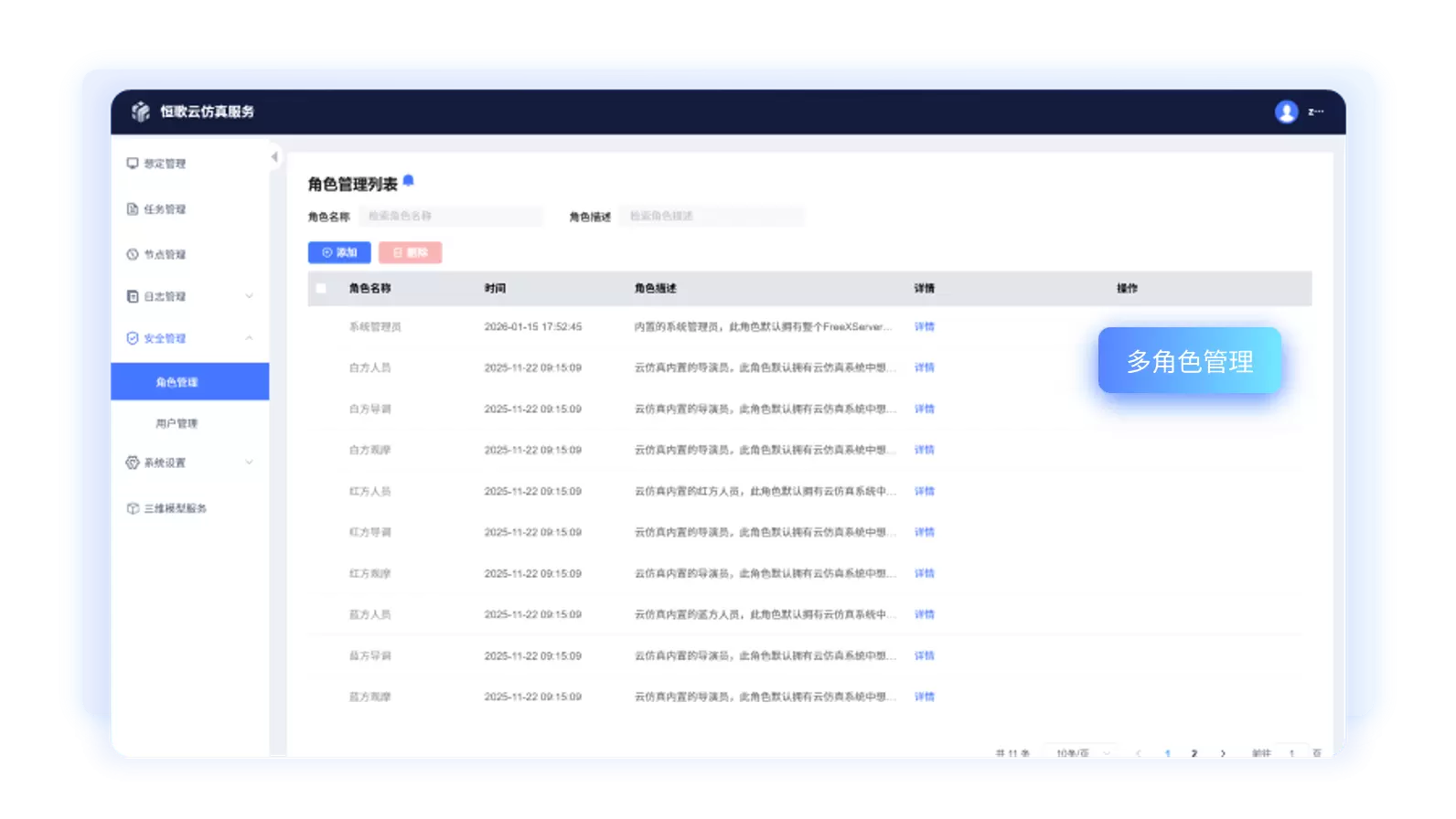The width and height of the screenshot is (1456, 819).
Task: Click the blue bell icon beside 角色管理列表
Action: point(409,180)
